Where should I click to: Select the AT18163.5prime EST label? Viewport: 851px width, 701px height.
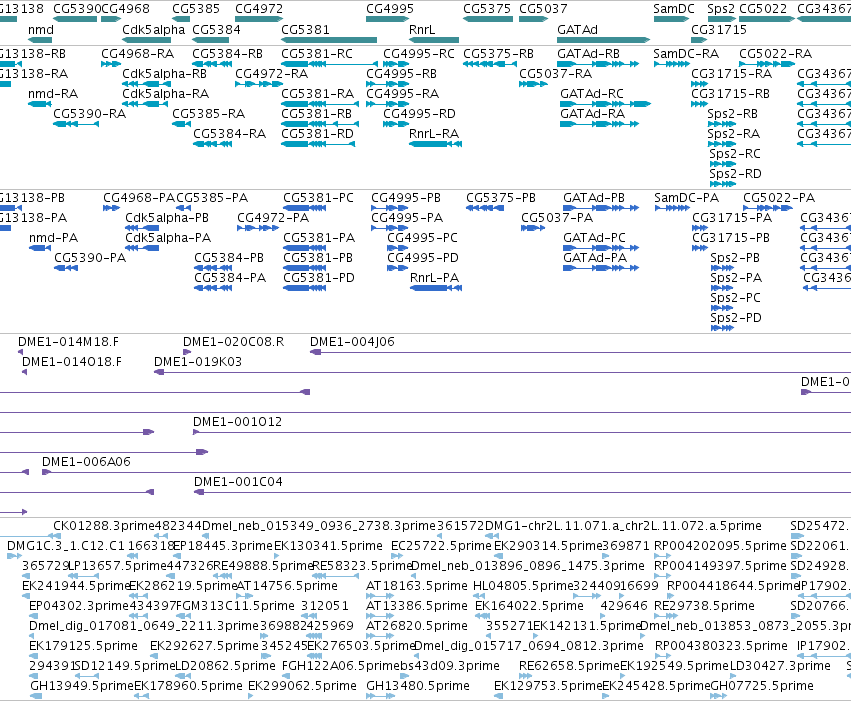coord(416,586)
